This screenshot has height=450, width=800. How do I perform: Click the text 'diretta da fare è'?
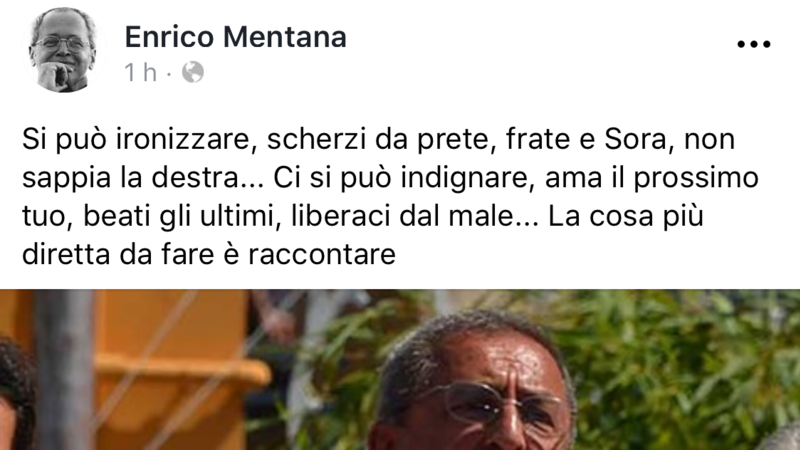point(131,255)
